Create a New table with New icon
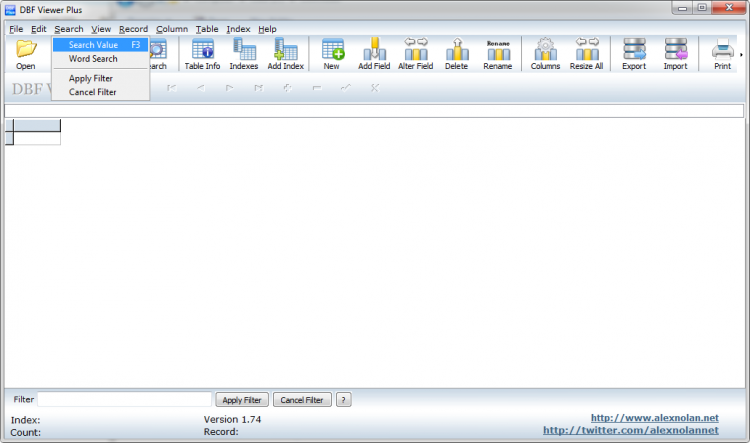Image resolution: width=750 pixels, height=443 pixels. pyautogui.click(x=332, y=54)
